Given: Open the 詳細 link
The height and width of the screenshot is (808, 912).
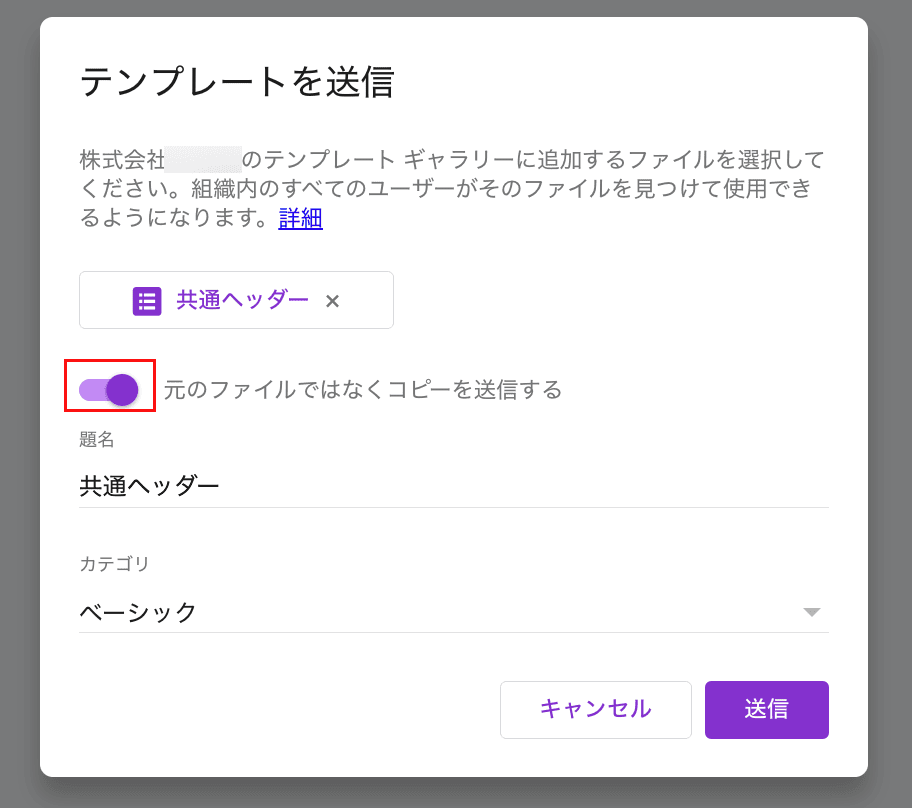Looking at the screenshot, I should 300,218.
